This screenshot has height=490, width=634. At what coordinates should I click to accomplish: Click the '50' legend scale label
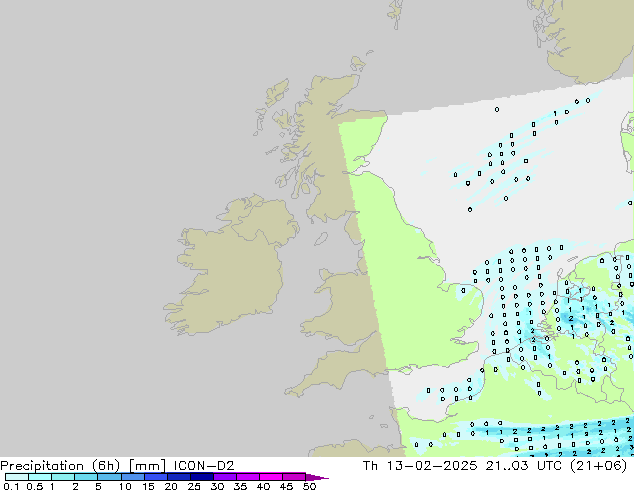[x=309, y=486]
